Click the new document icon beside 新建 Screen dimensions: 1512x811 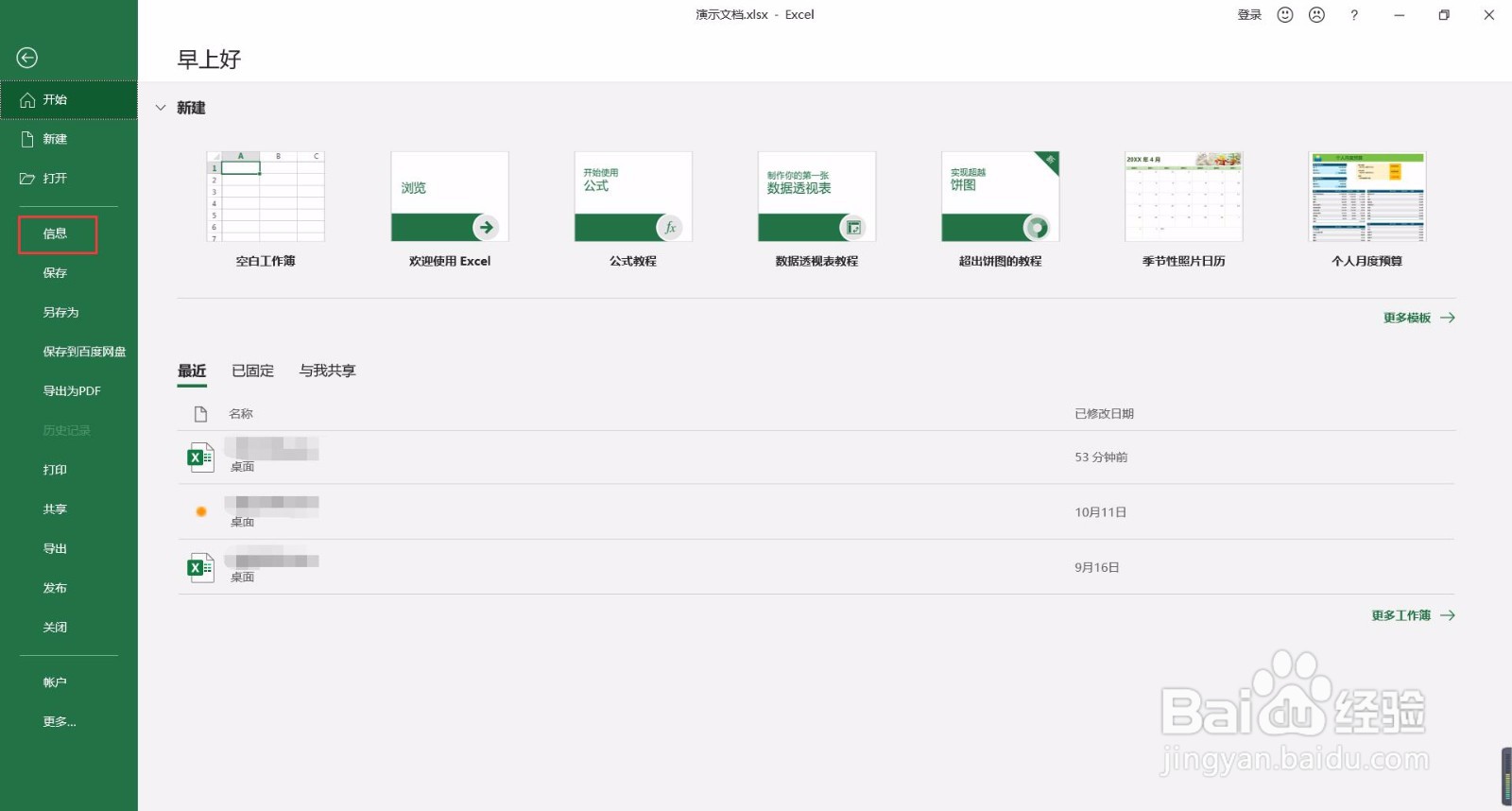[x=27, y=139]
